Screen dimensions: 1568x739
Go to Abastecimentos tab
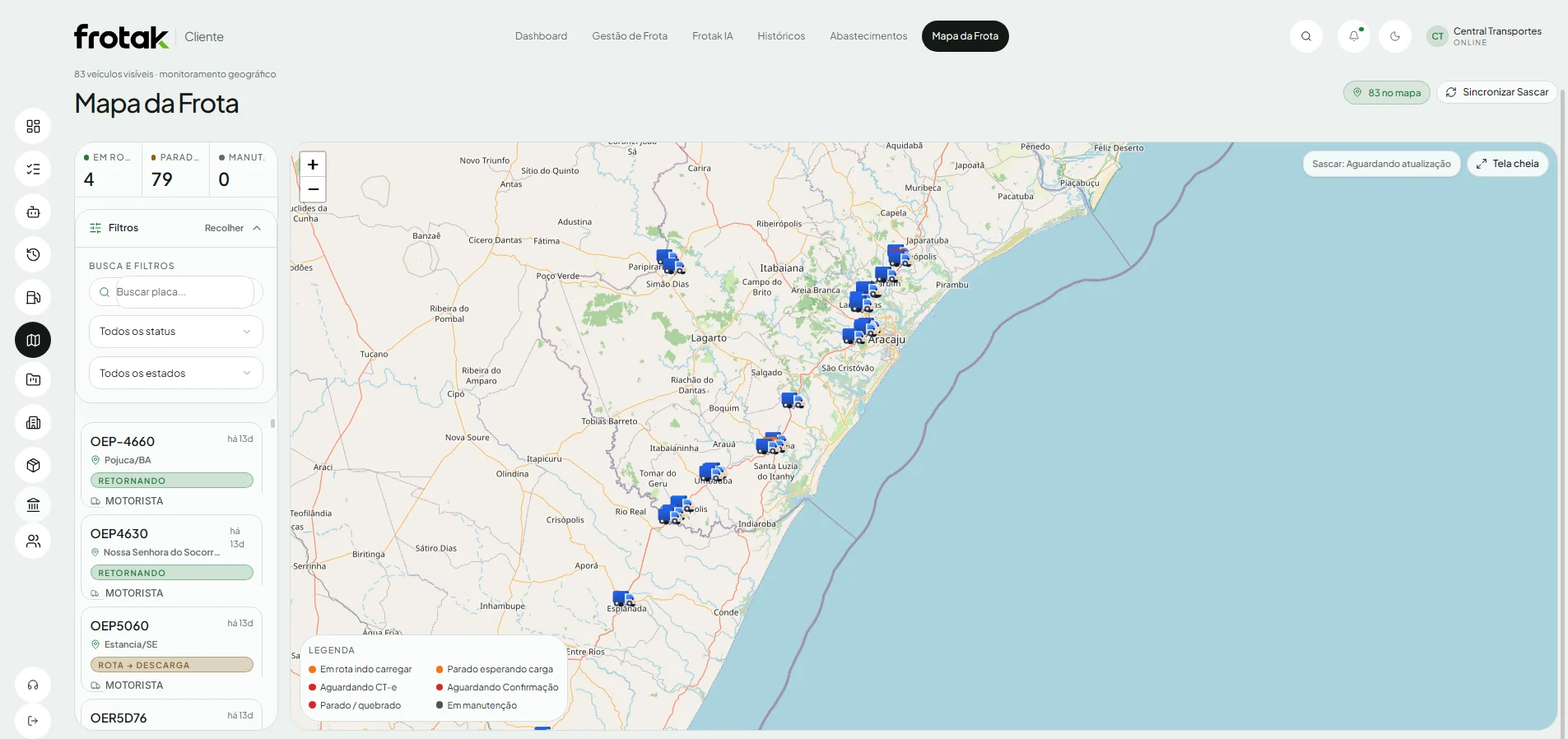[x=868, y=36]
